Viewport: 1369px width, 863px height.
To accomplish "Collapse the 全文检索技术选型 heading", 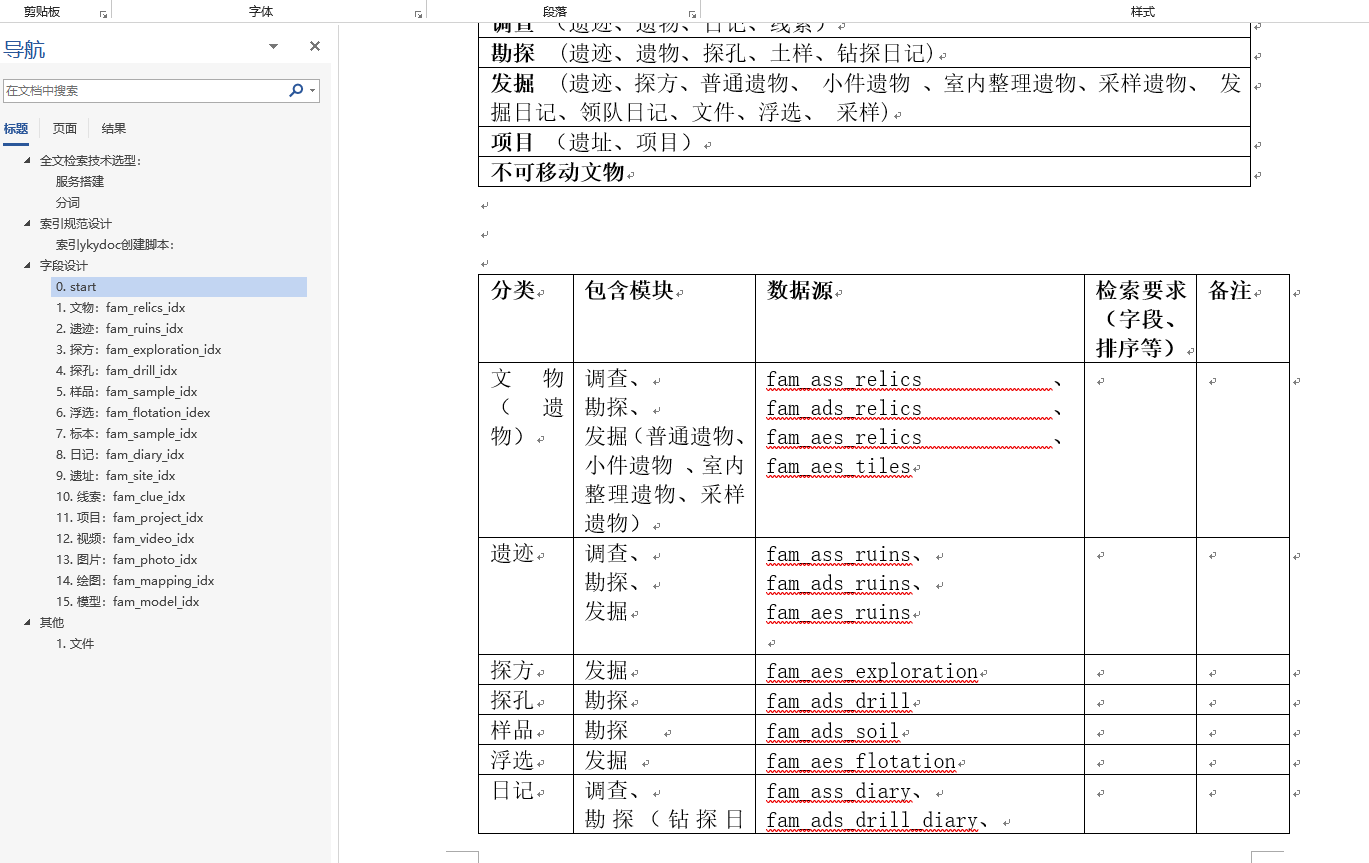I will click(x=28, y=160).
